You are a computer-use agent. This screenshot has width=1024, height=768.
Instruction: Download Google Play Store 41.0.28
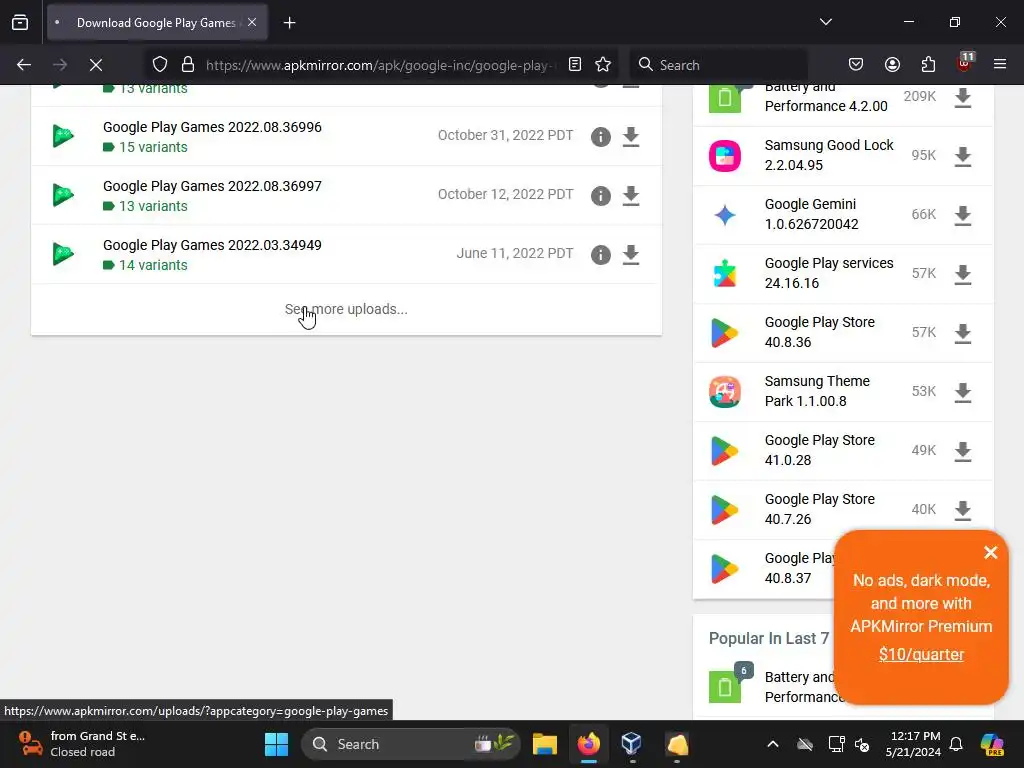click(x=963, y=451)
